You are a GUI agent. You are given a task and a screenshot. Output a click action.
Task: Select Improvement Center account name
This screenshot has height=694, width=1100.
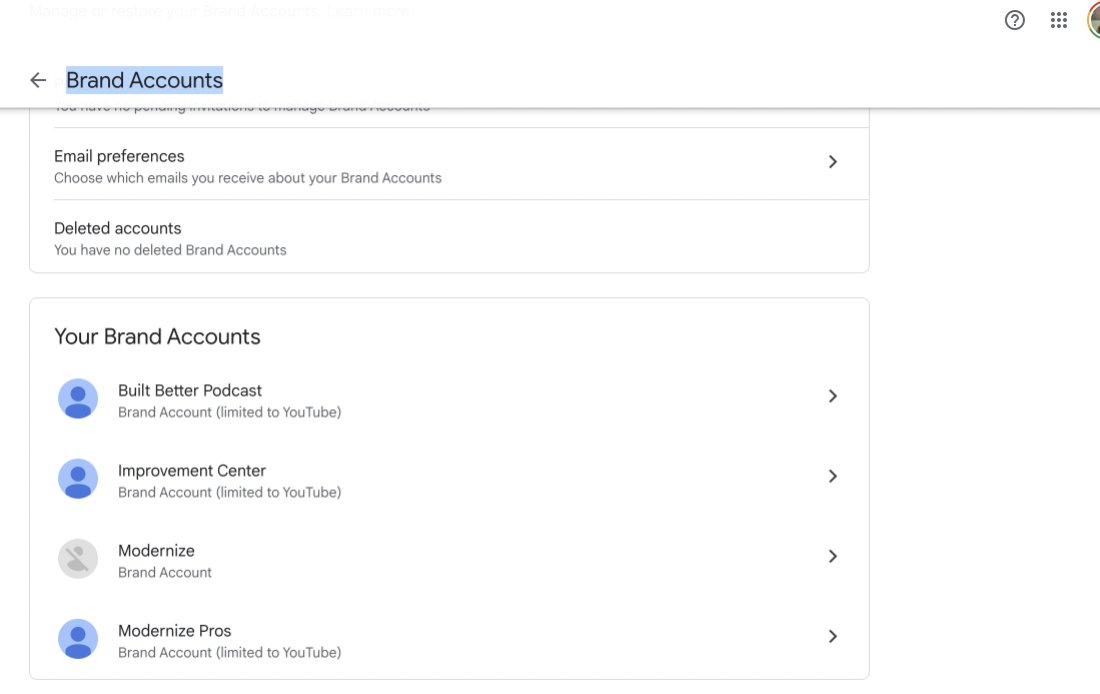192,471
